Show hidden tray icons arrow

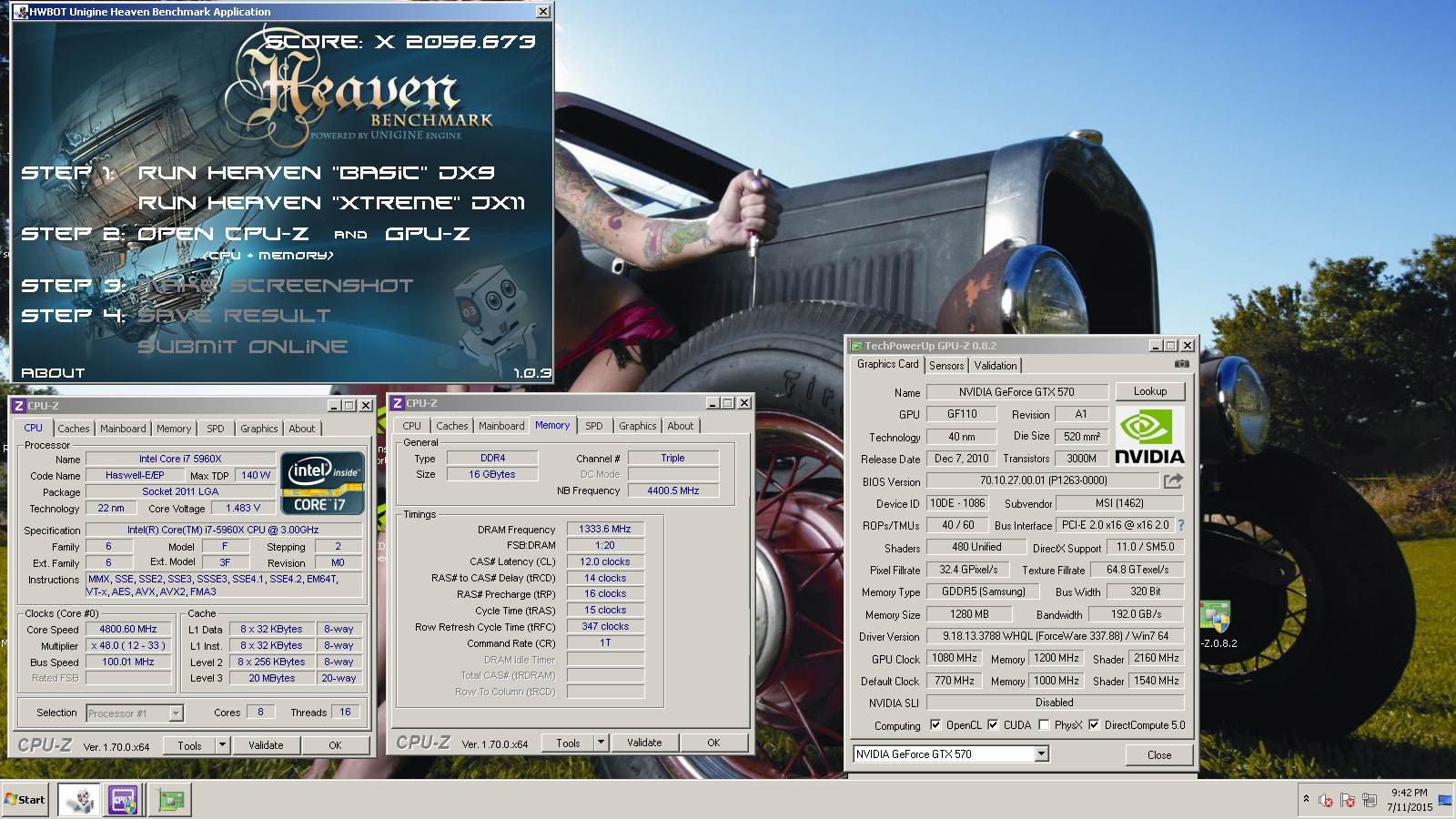pyautogui.click(x=1306, y=799)
